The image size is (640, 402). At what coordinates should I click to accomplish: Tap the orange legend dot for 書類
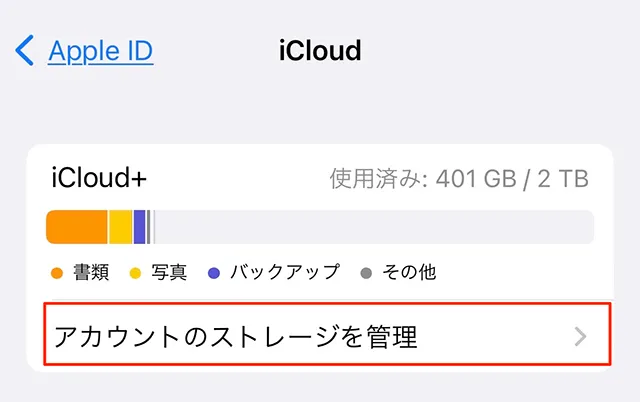point(56,272)
